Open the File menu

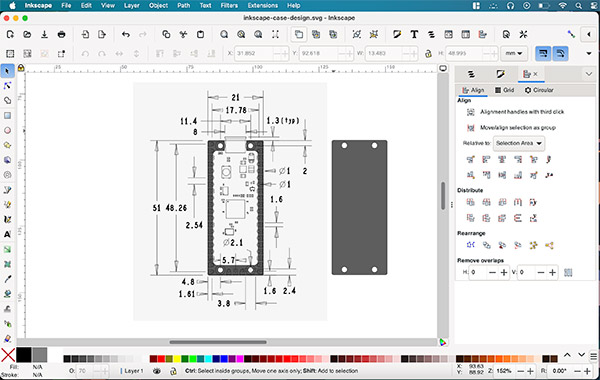[66, 5]
